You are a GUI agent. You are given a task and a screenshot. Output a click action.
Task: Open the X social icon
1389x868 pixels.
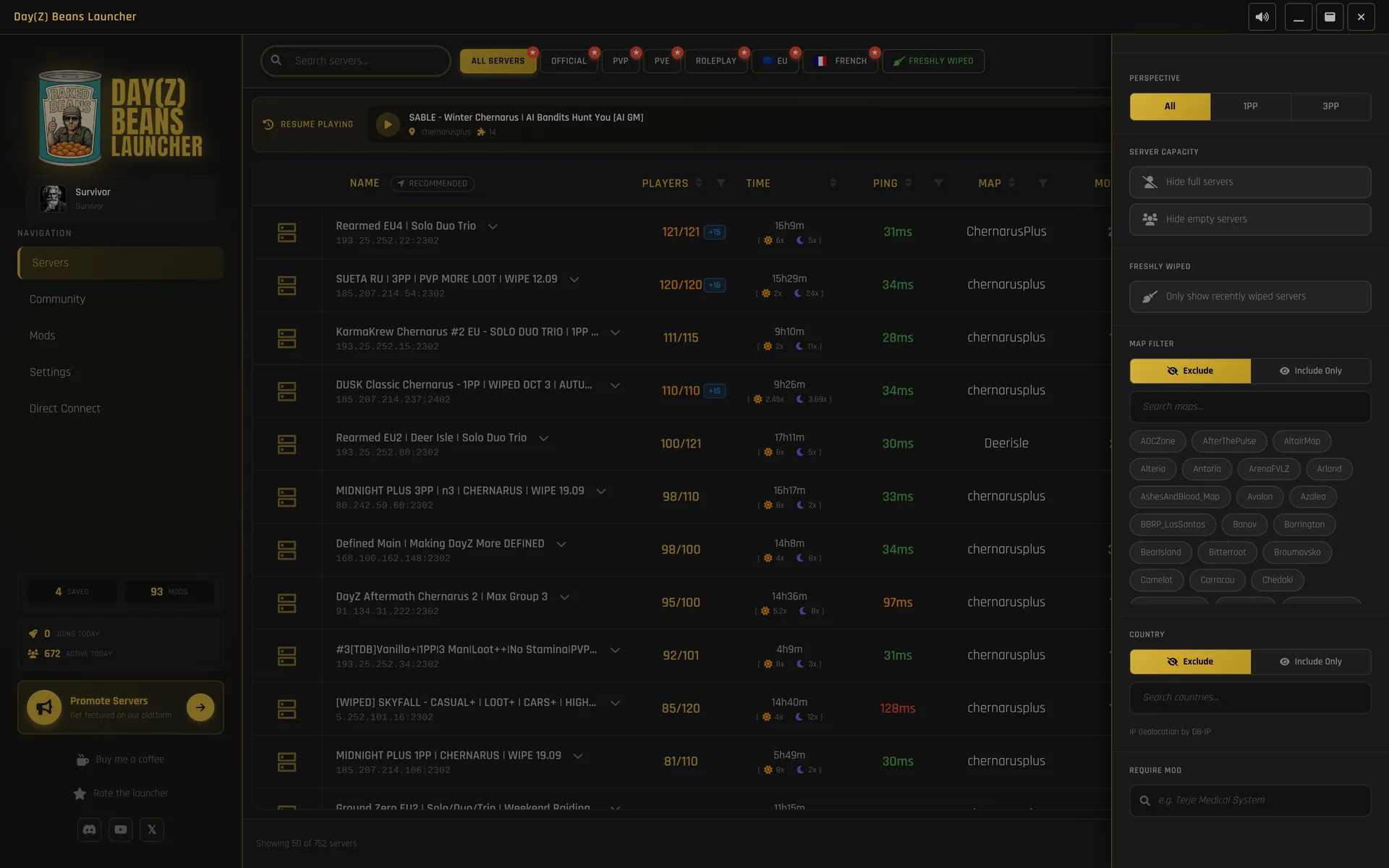pyautogui.click(x=152, y=830)
